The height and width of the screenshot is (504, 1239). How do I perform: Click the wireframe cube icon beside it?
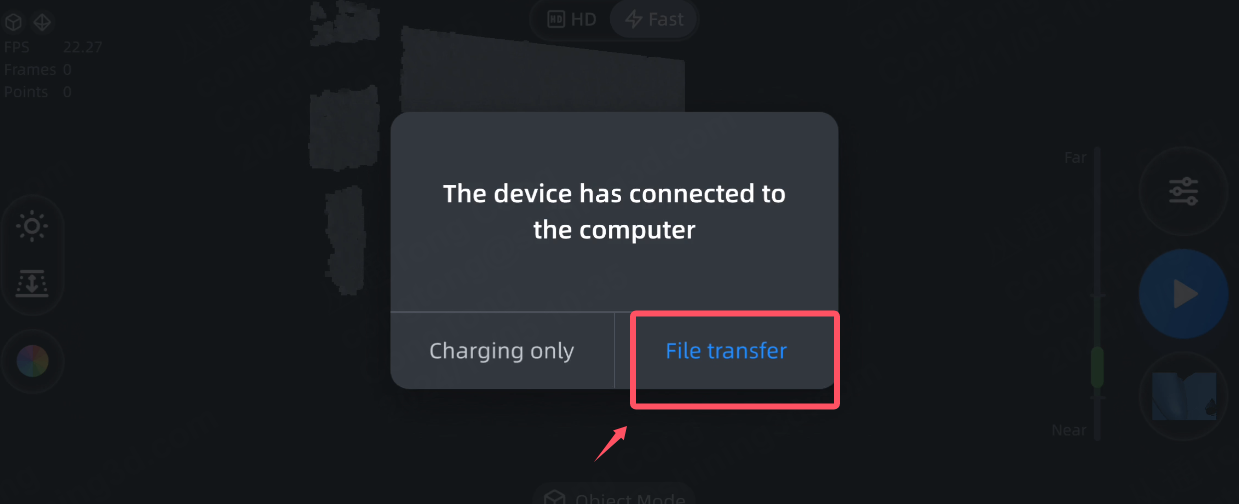(43, 22)
